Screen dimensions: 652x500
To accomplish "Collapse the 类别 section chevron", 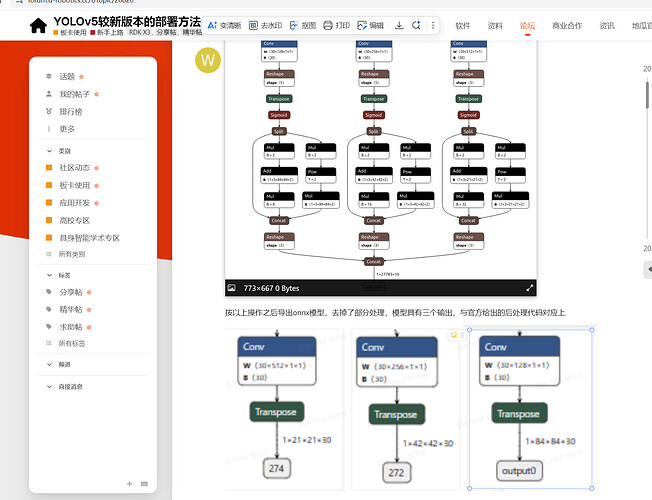I will coord(49,151).
